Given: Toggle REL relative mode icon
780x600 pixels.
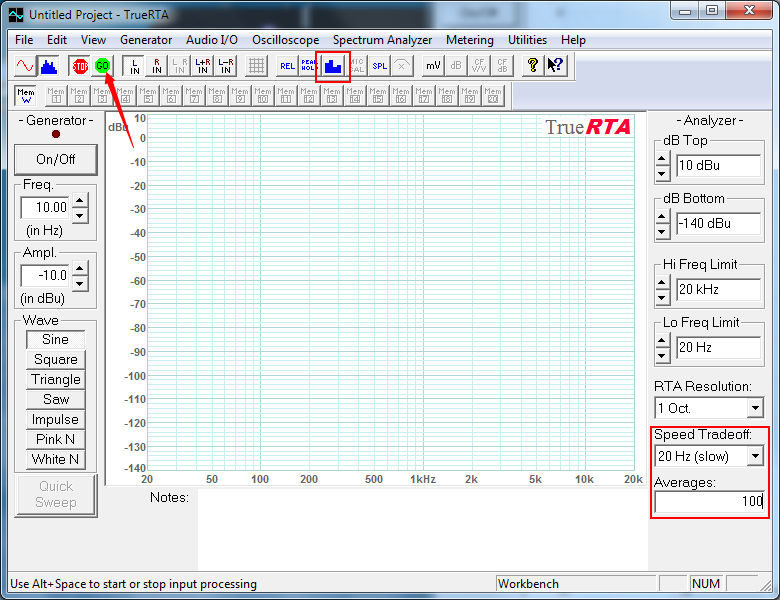Looking at the screenshot, I should (287, 66).
